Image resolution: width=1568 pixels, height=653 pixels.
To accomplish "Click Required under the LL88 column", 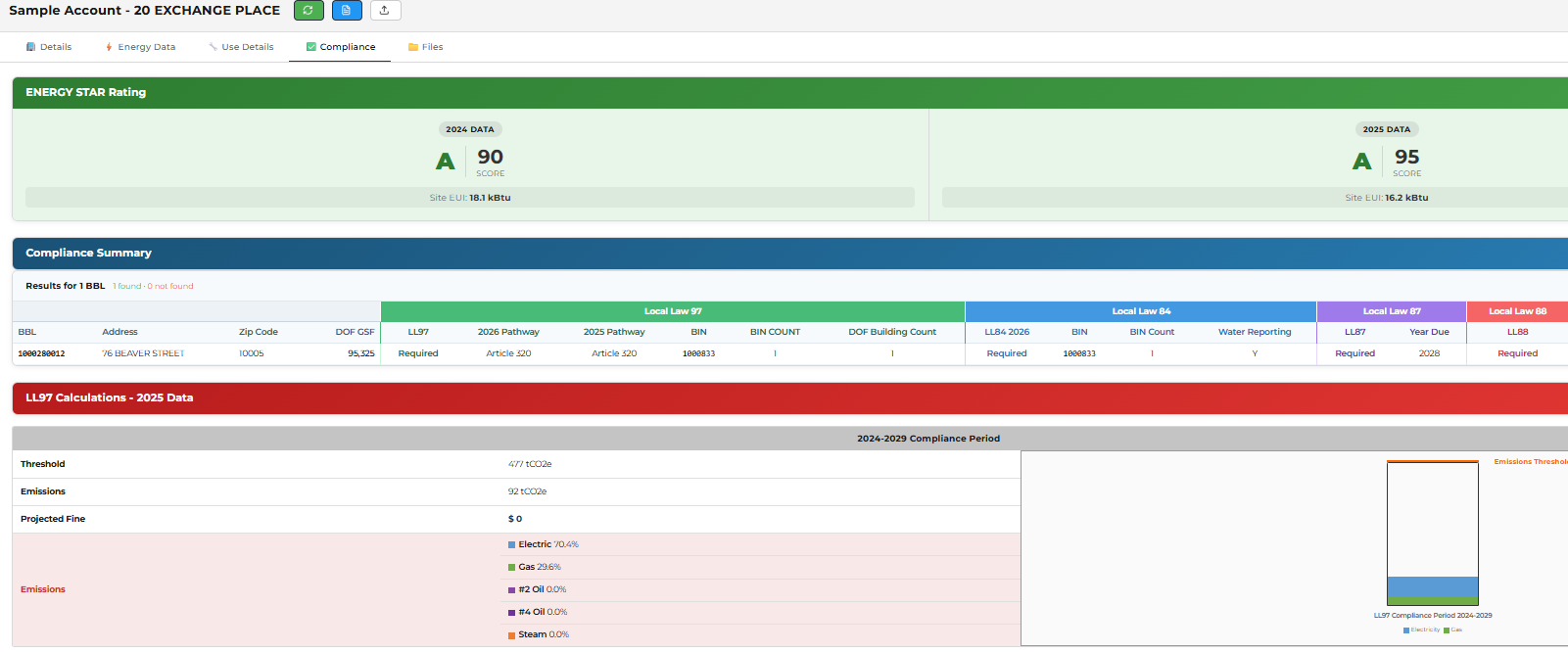I will (1518, 353).
